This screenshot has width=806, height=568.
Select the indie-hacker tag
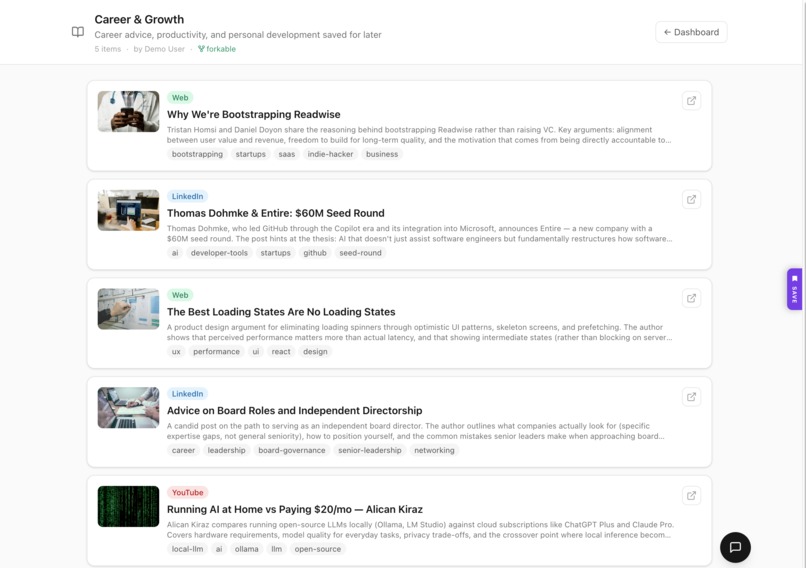(x=331, y=154)
